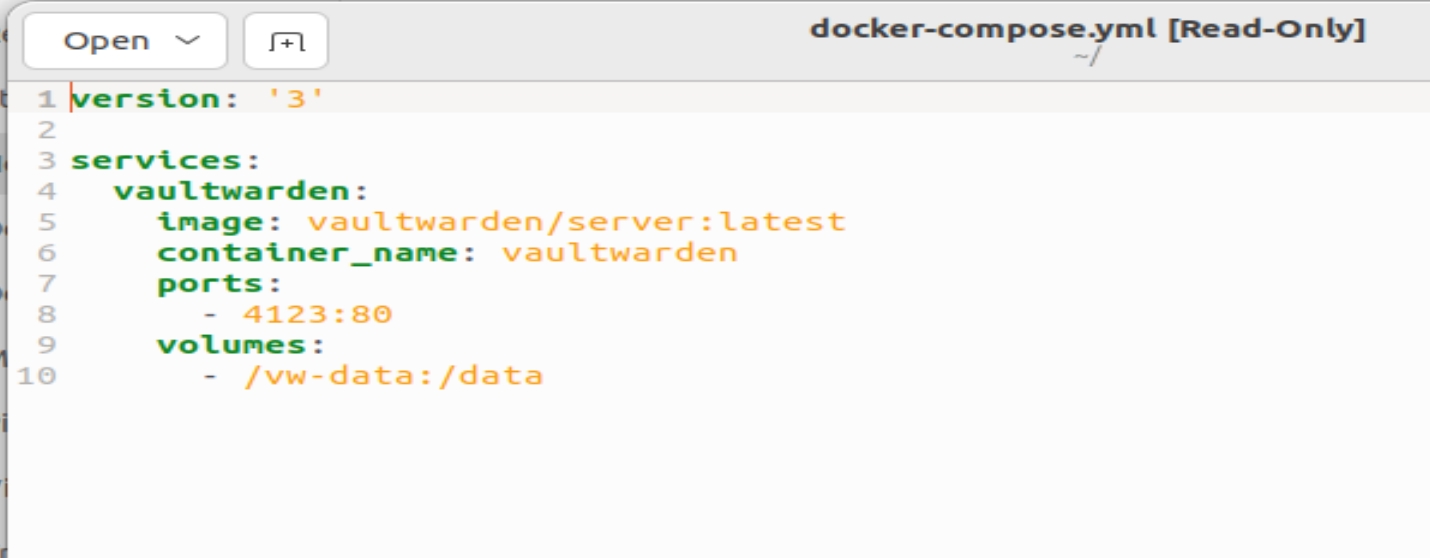
Task: Click the 'ports:' key
Action: click(x=220, y=283)
